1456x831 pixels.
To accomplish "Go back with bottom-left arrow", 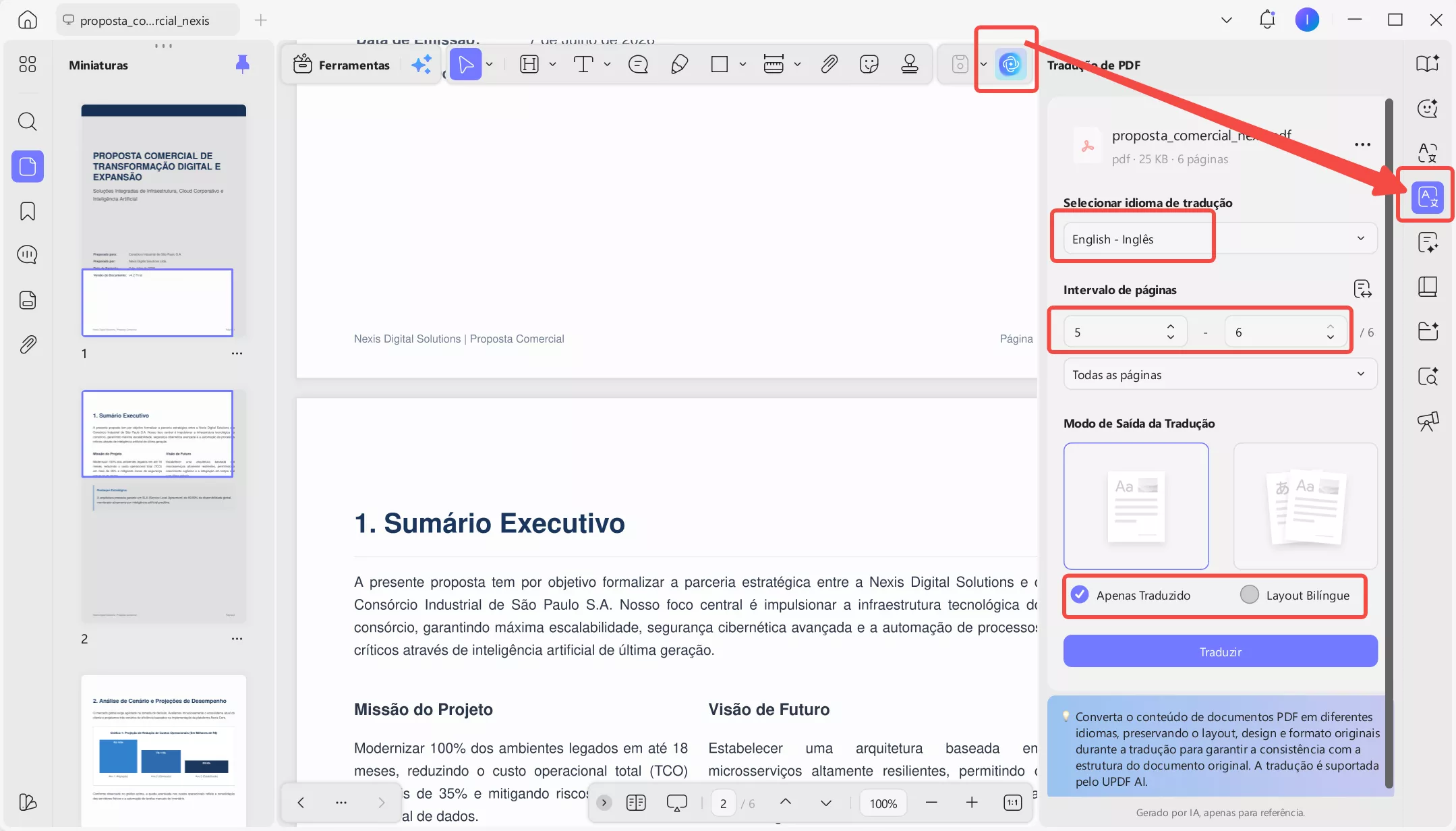I will pyautogui.click(x=301, y=803).
